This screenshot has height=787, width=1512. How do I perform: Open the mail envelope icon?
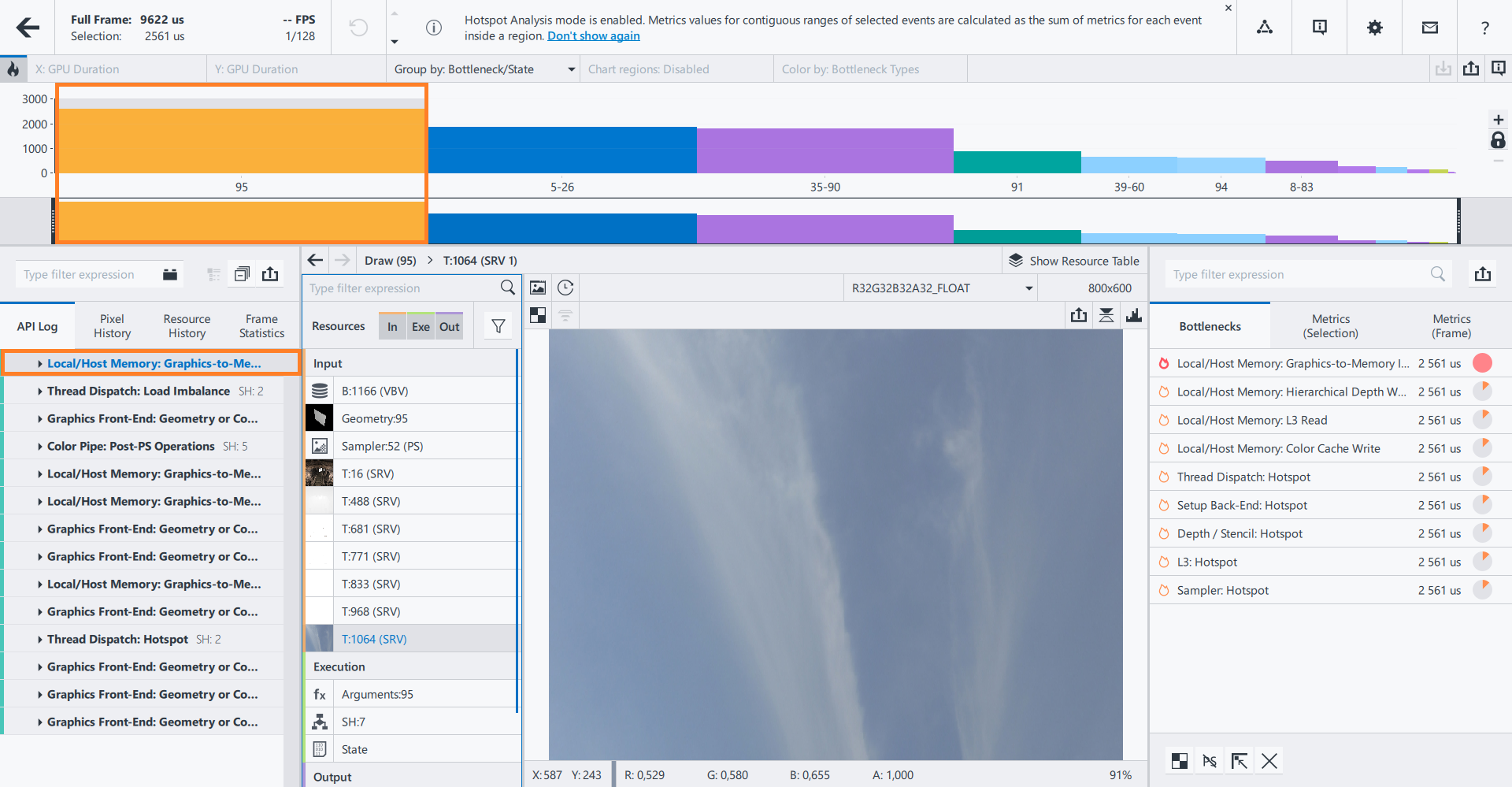[x=1430, y=28]
